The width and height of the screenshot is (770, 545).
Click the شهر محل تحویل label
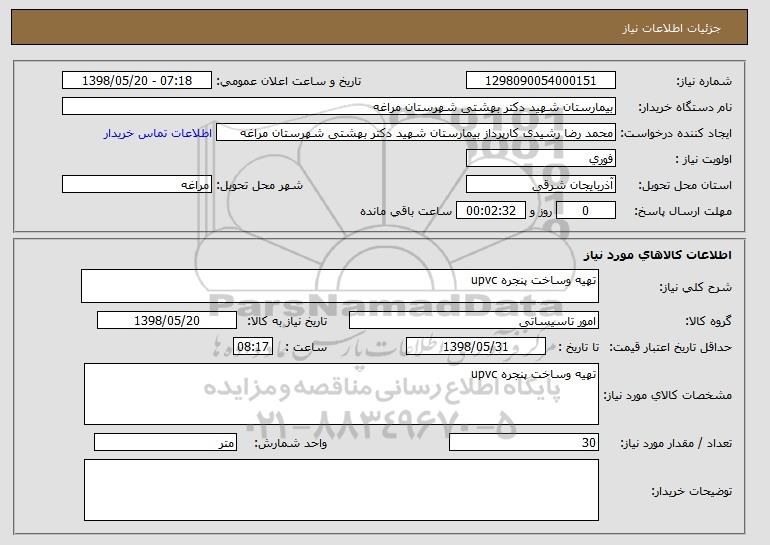(260, 186)
